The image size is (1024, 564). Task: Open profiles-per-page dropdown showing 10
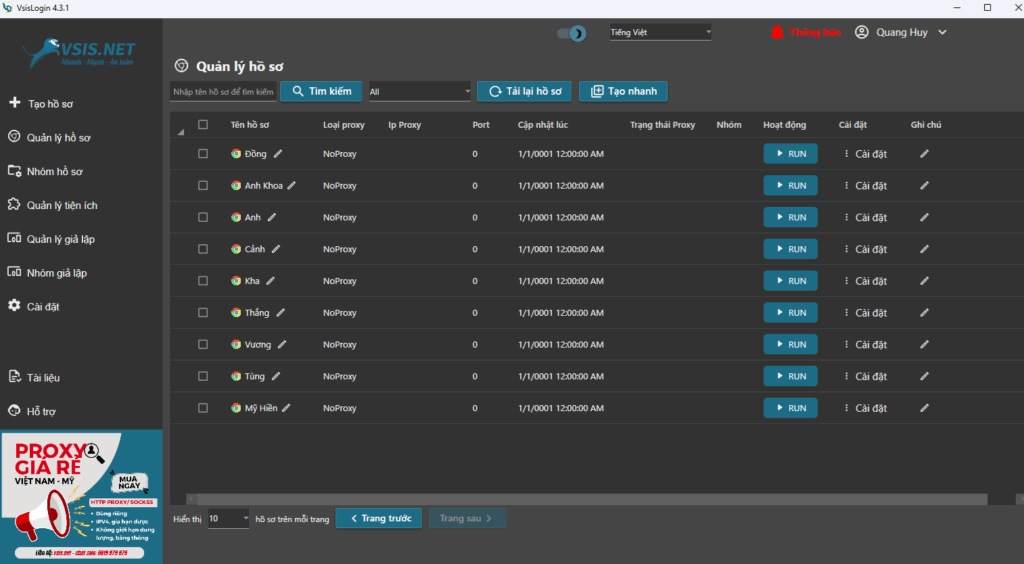coord(229,518)
